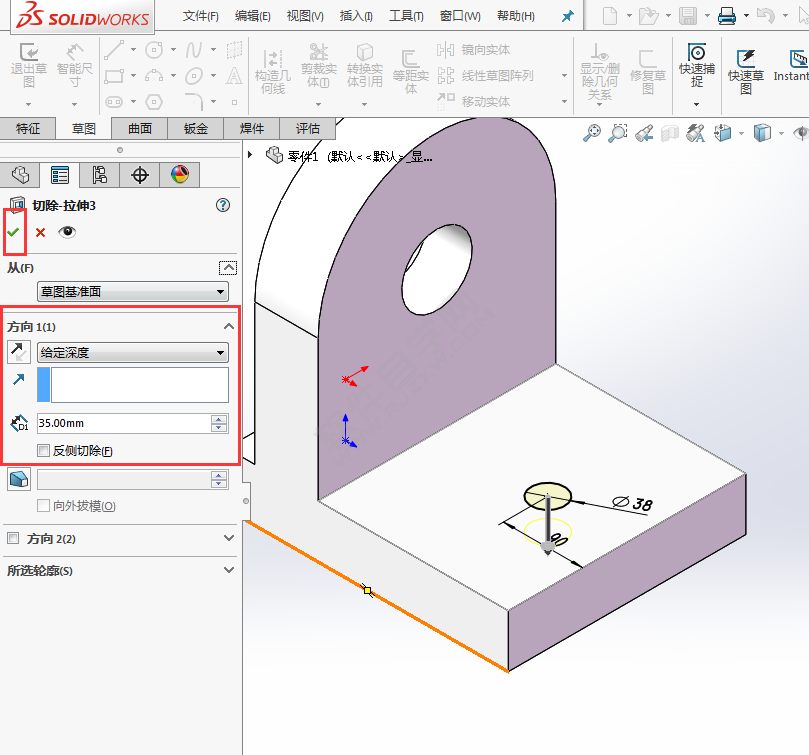Screen dimensions: 809x755
Task: Cancel the cut-extrude with the red X
Action: 38,231
